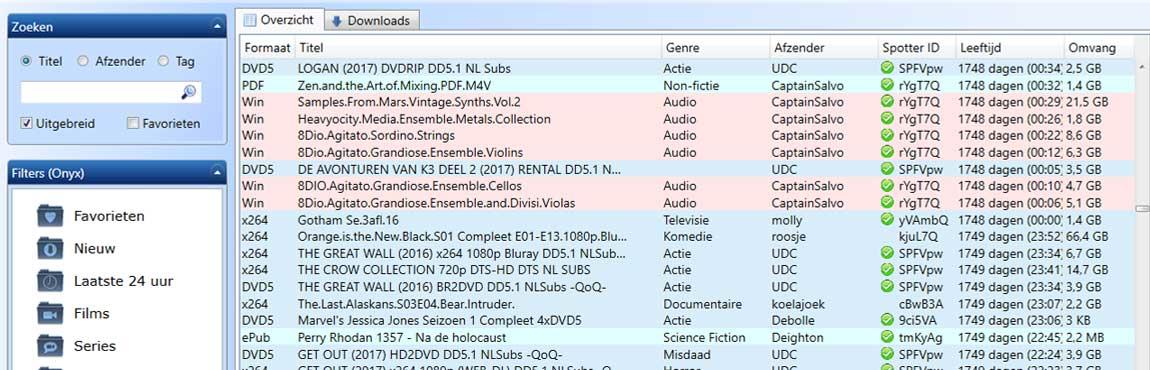Click the search text input field
Image resolution: width=1150 pixels, height=370 pixels.
101,92
